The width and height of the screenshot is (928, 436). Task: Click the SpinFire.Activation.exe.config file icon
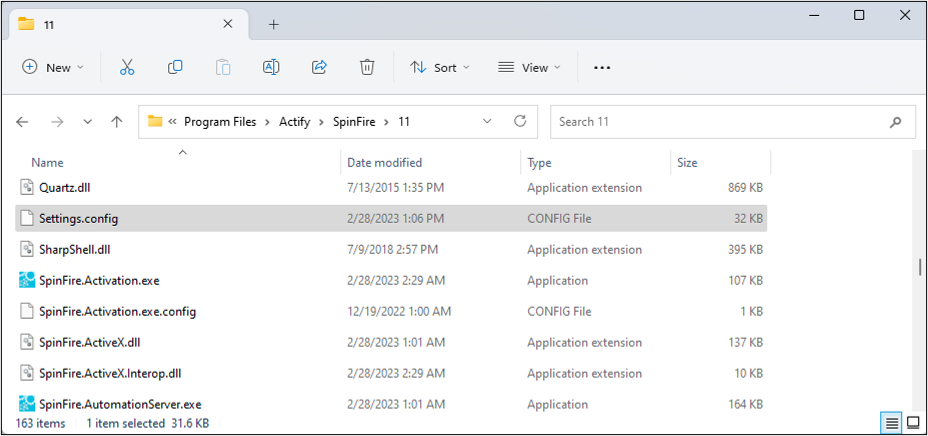tap(27, 311)
